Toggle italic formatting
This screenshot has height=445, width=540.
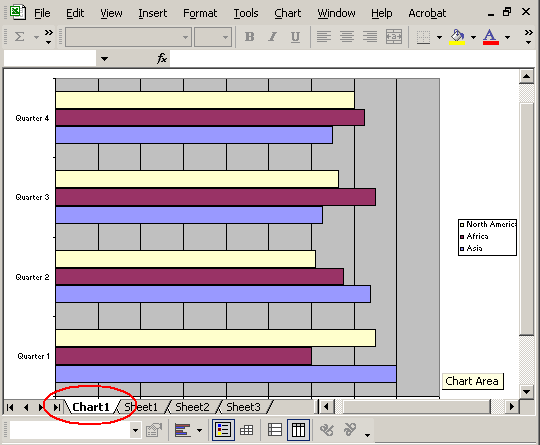pyautogui.click(x=272, y=37)
